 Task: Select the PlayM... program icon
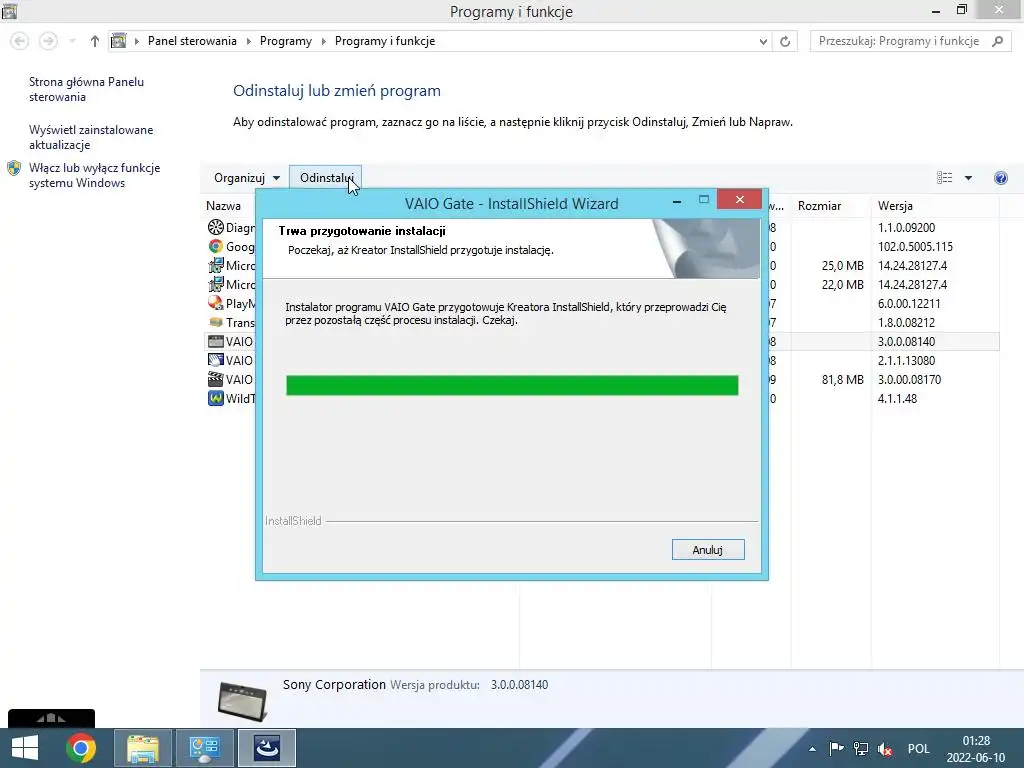tap(216, 303)
